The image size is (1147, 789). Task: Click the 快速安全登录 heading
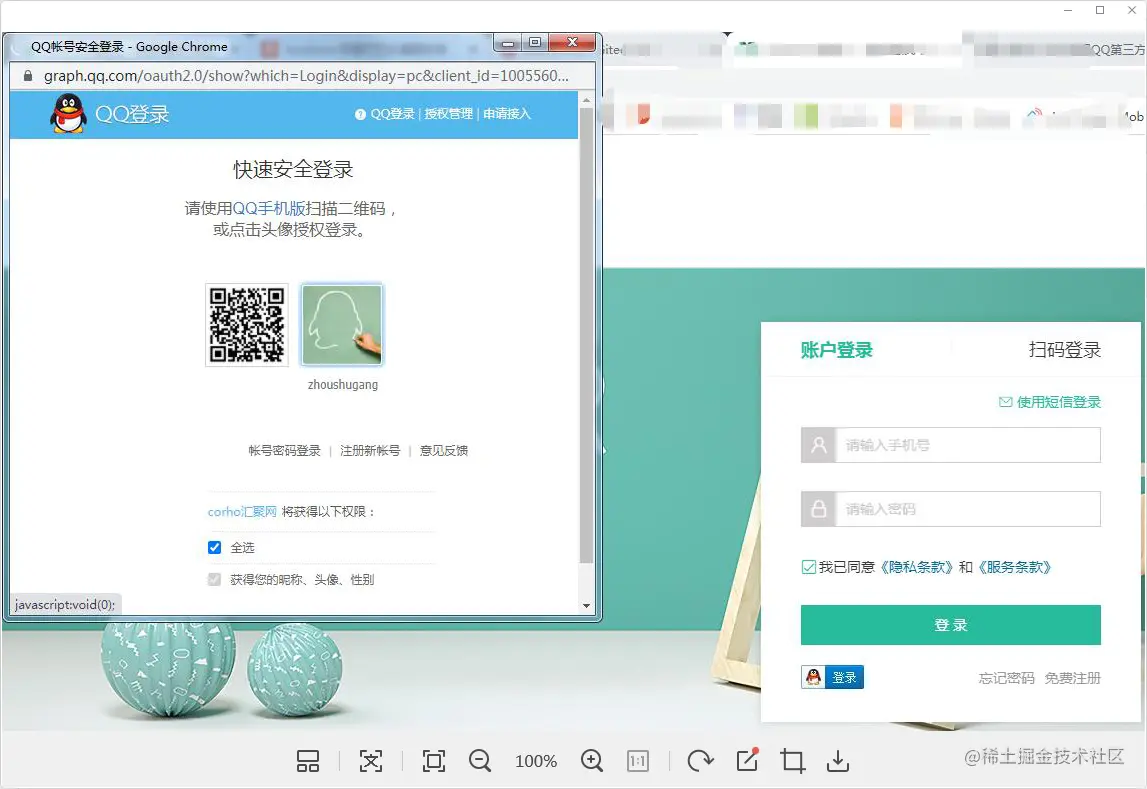coord(293,170)
